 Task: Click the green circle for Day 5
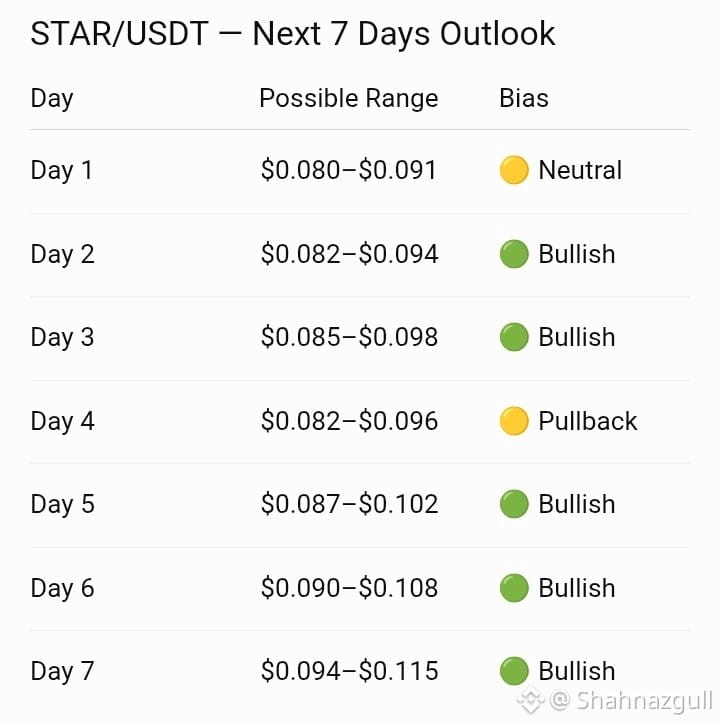tap(514, 504)
